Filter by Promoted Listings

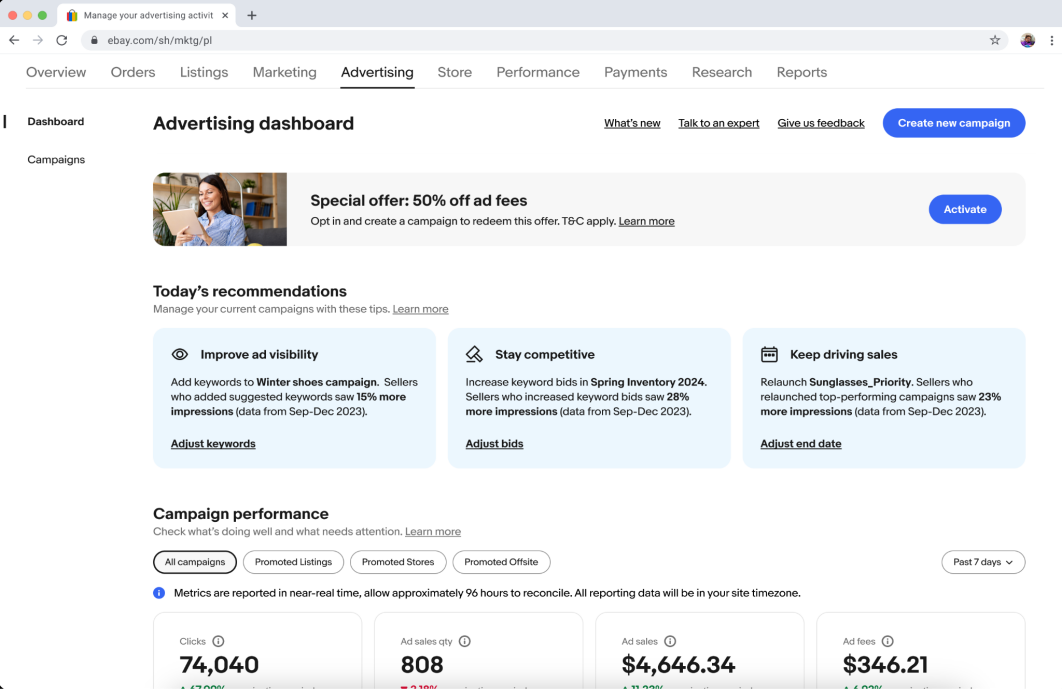tap(293, 562)
